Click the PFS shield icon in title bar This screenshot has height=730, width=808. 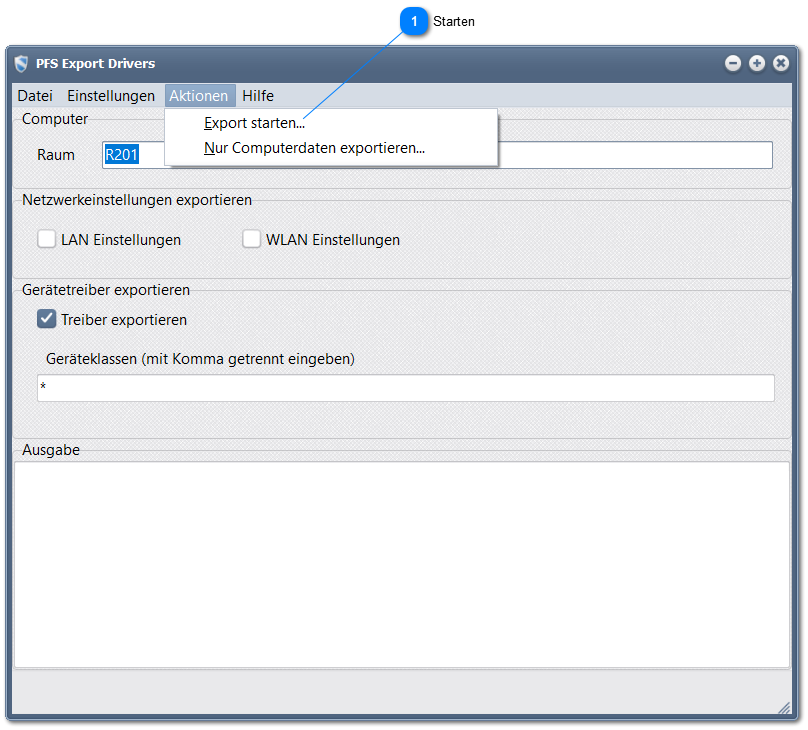[22, 64]
